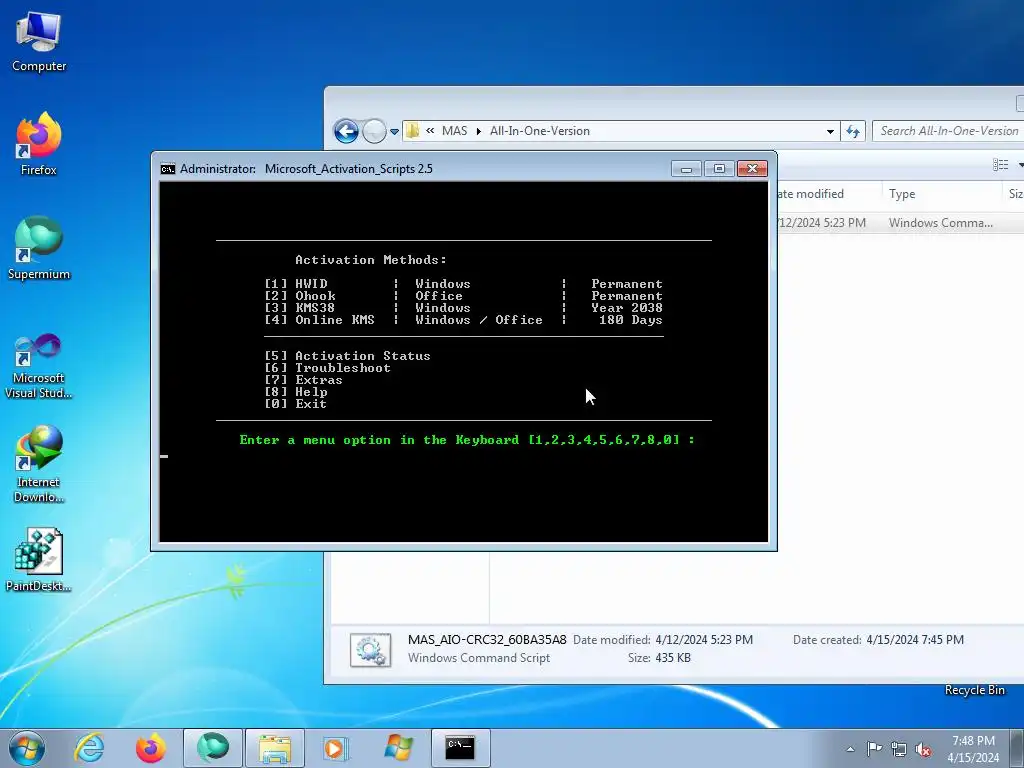Close the Microsoft_Activation_Scripts console window

[x=752, y=168]
